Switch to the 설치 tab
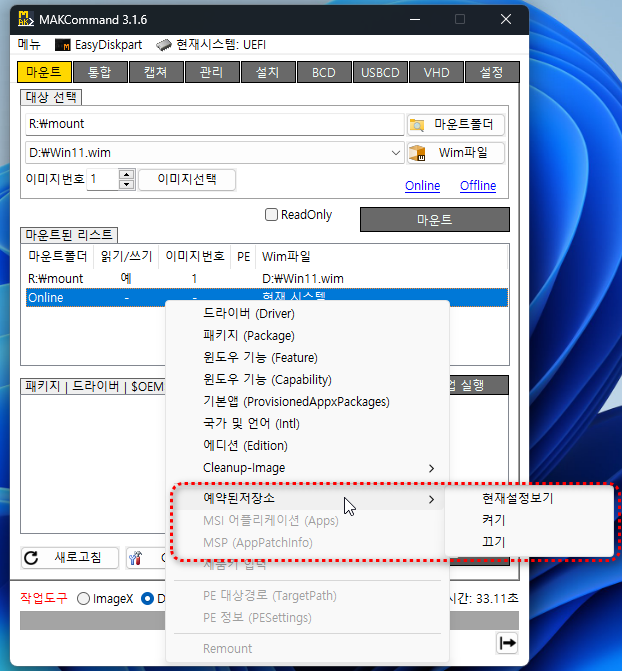Viewport: 622px width, 671px height. [x=268, y=72]
